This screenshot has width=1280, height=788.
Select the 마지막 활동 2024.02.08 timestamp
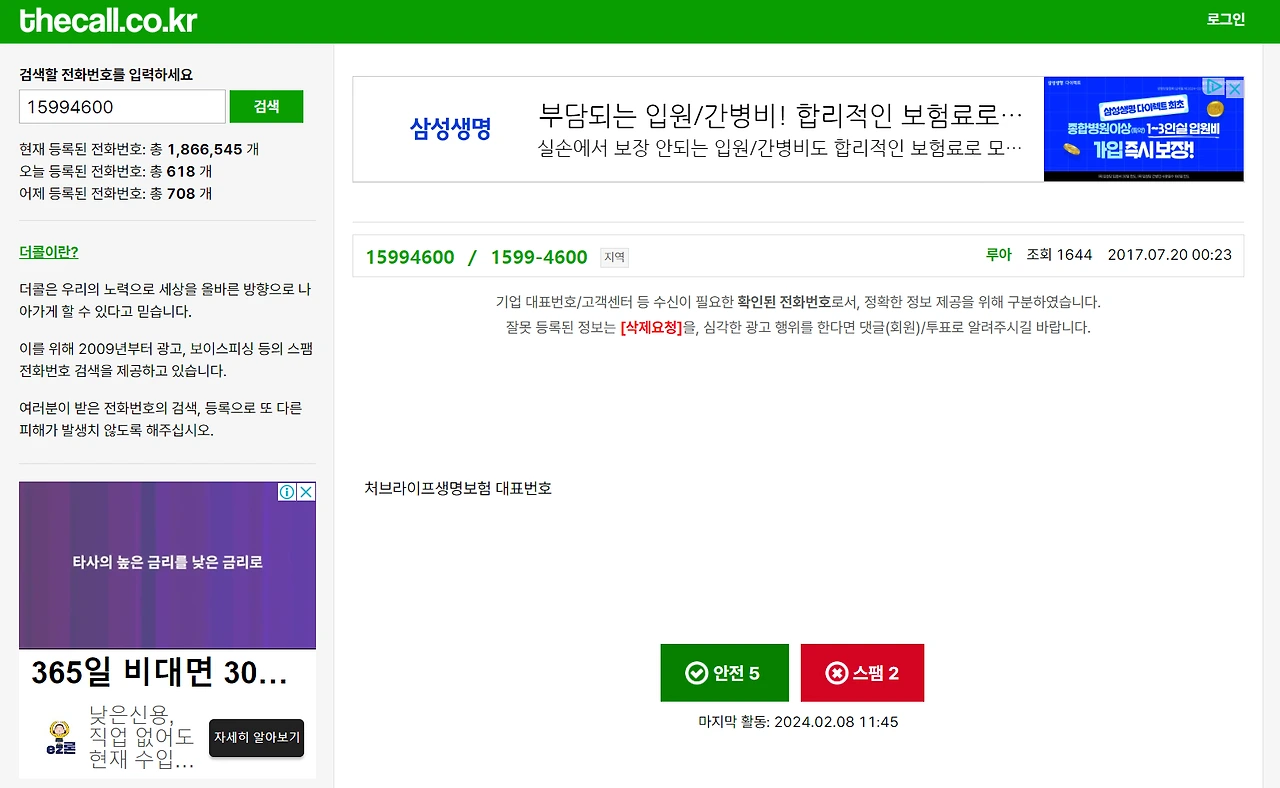[x=798, y=722]
